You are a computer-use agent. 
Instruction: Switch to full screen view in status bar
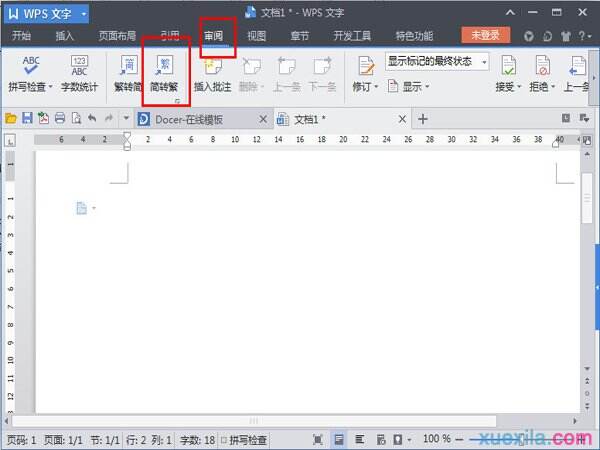pyautogui.click(x=318, y=440)
